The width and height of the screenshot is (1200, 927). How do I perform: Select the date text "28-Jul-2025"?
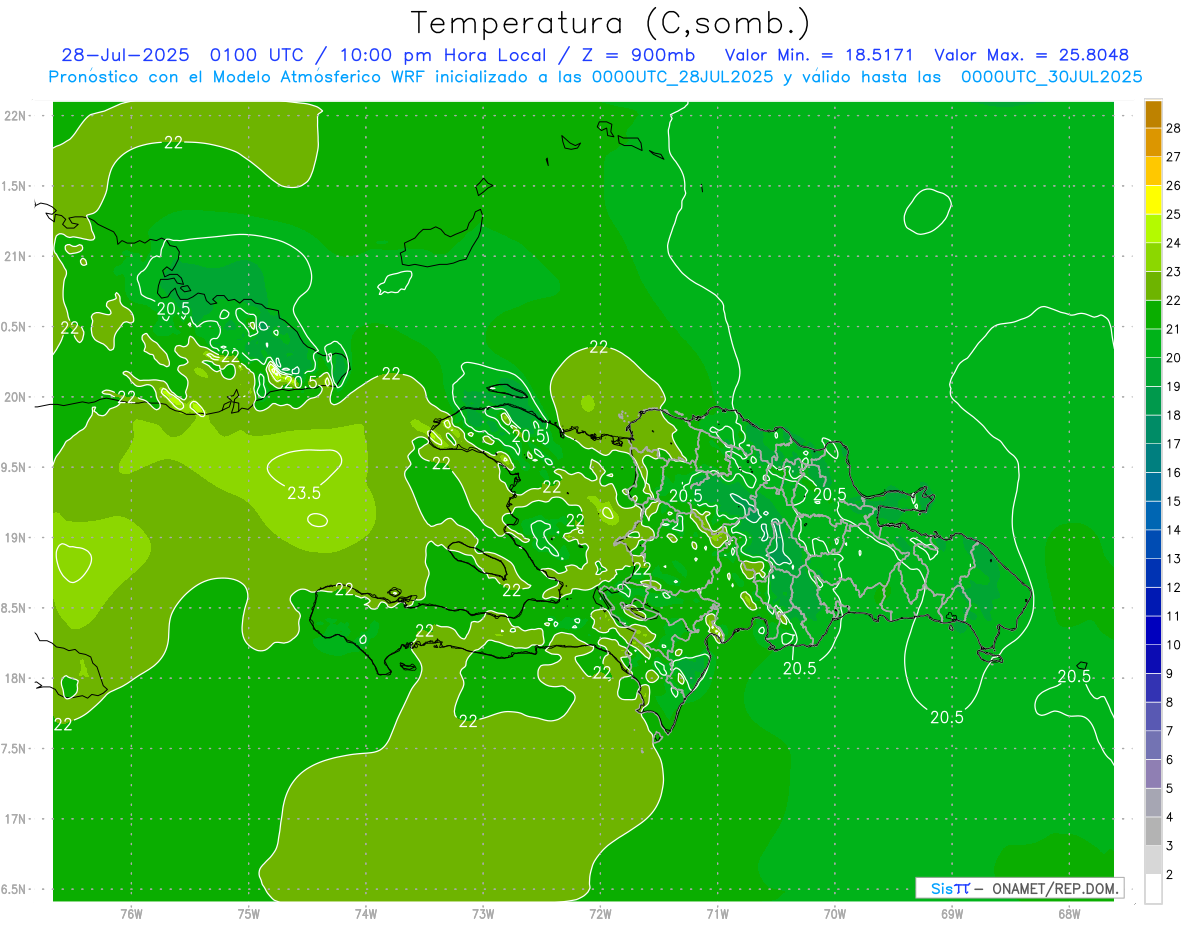pos(125,55)
